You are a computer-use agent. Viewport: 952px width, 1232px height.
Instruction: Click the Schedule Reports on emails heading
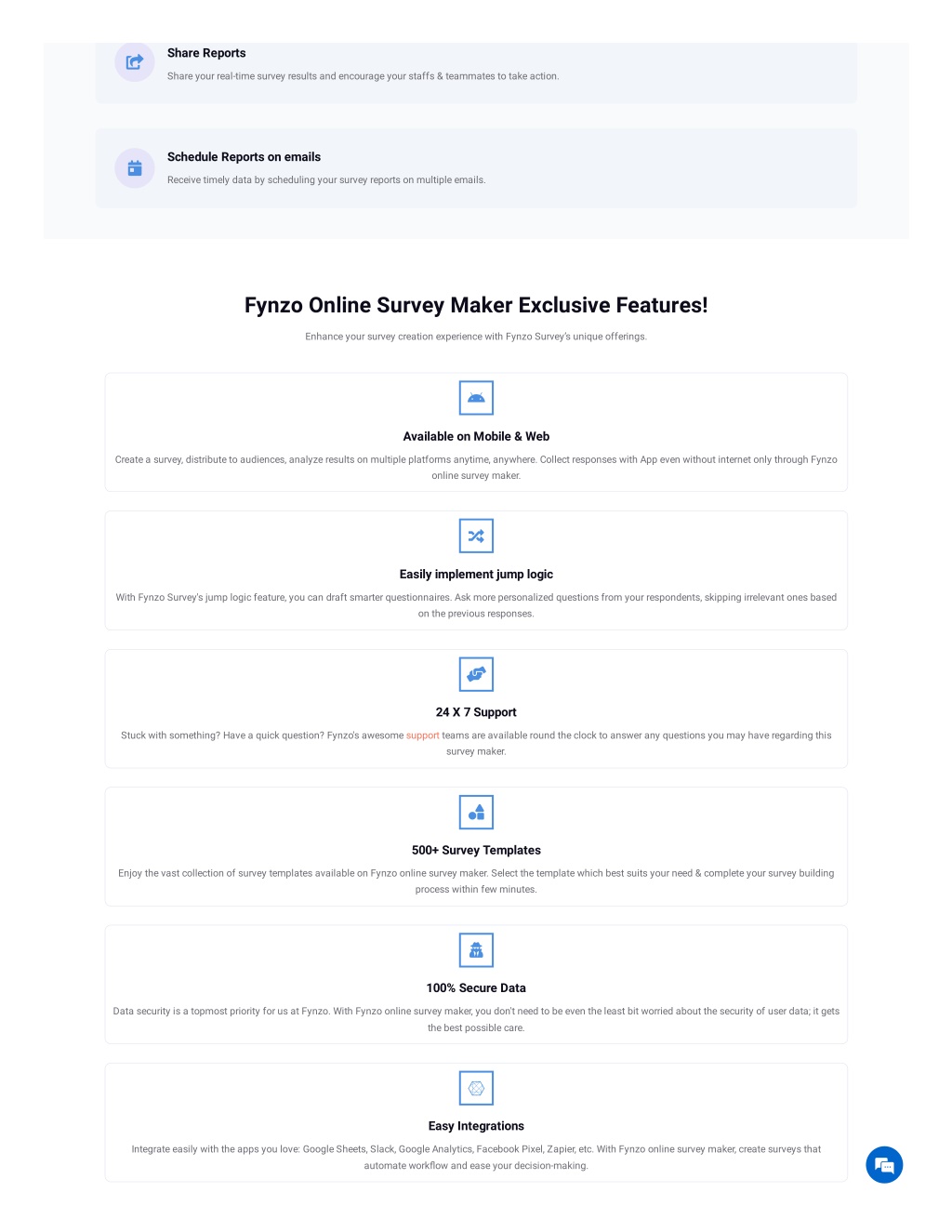[x=244, y=157]
